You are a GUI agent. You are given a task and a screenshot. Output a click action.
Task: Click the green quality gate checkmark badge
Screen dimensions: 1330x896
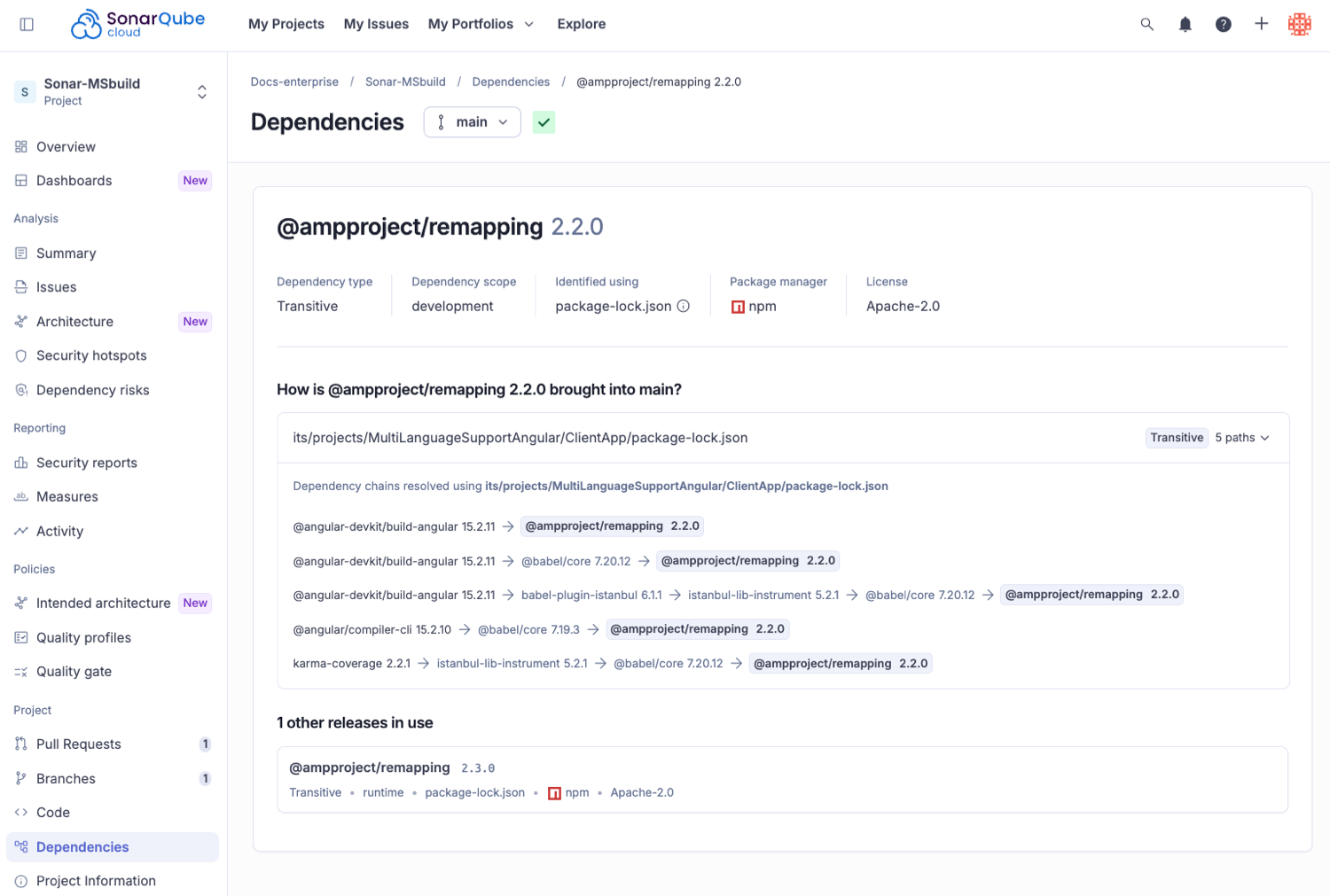pos(544,122)
